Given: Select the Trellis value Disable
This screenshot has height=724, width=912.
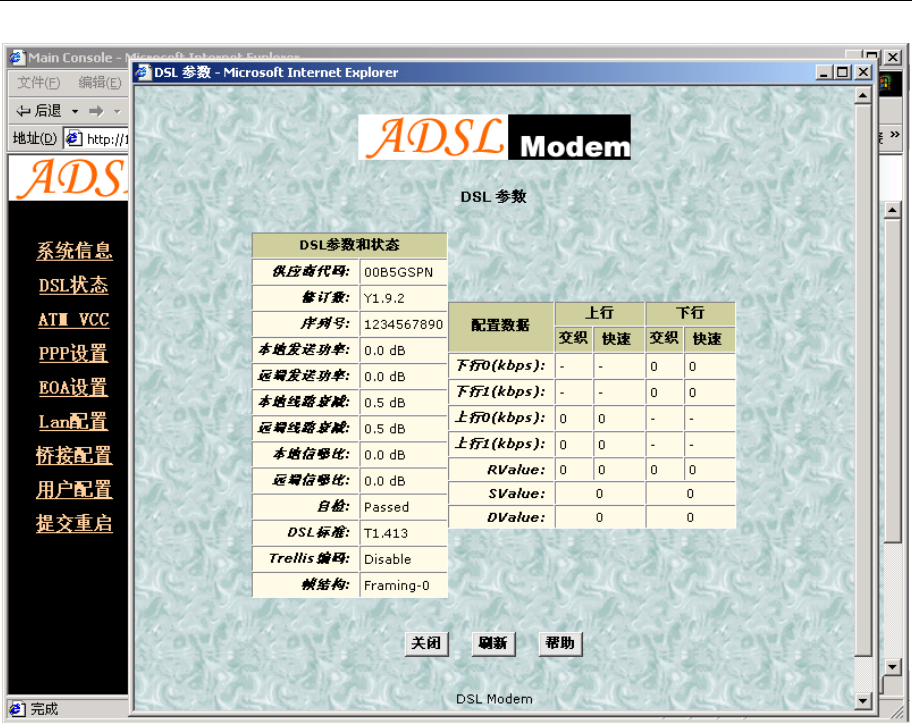Looking at the screenshot, I should (387, 559).
